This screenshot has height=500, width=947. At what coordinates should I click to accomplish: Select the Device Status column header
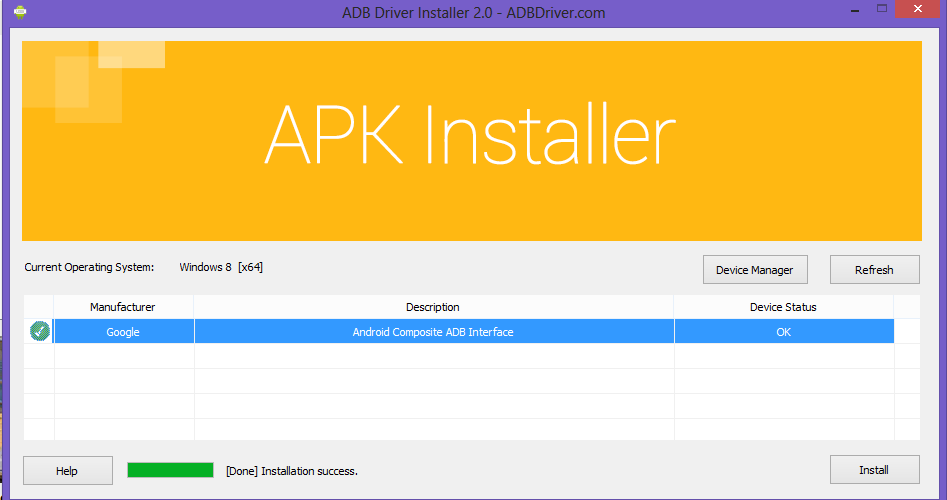tap(783, 307)
